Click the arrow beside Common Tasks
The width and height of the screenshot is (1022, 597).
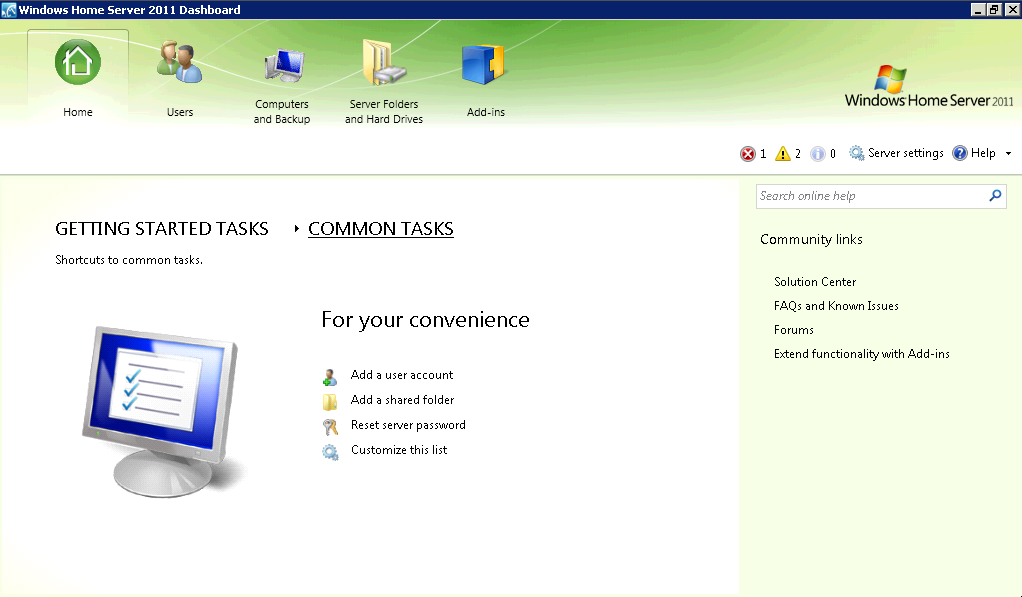(297, 229)
